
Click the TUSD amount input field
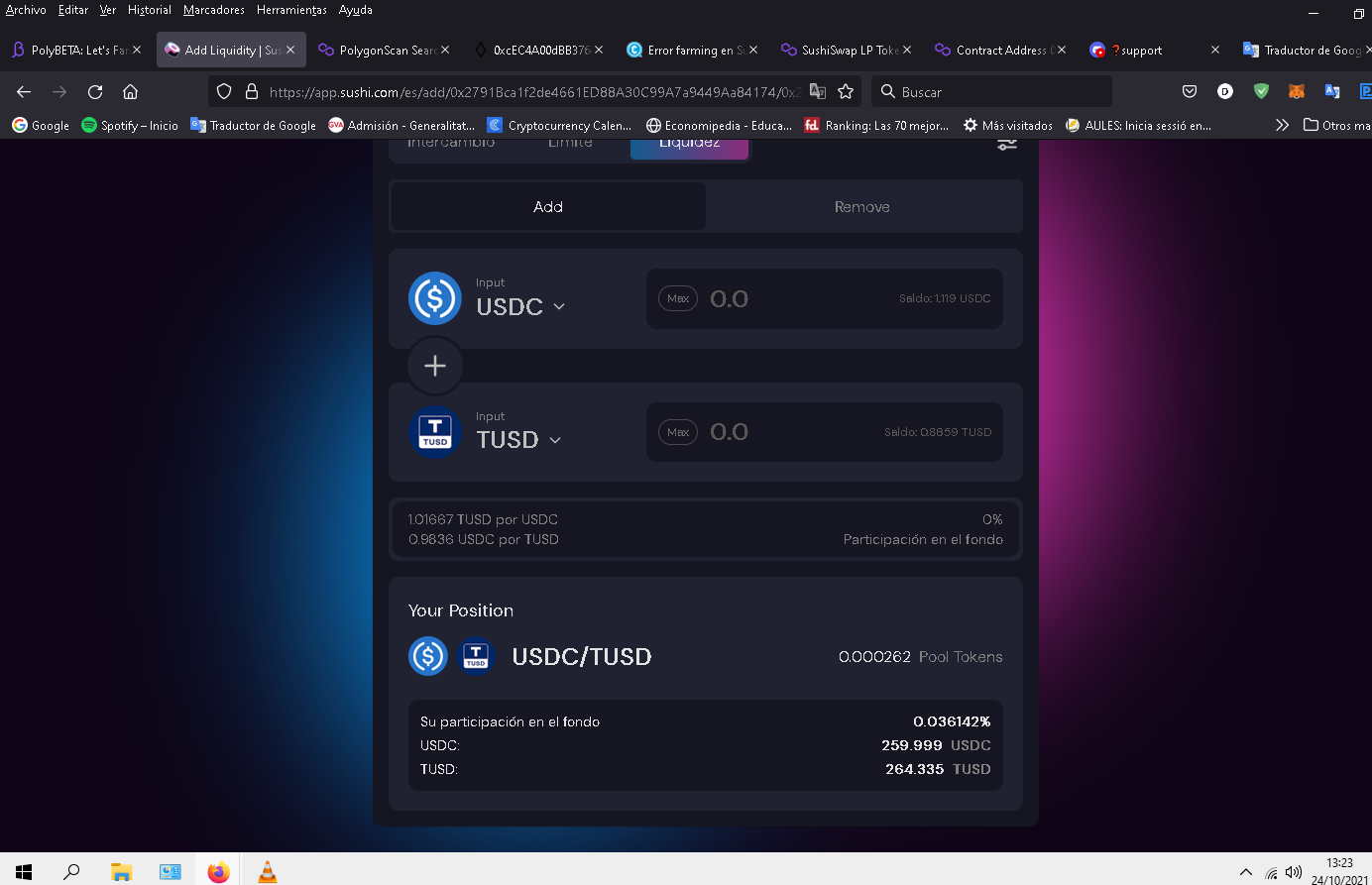tap(825, 432)
